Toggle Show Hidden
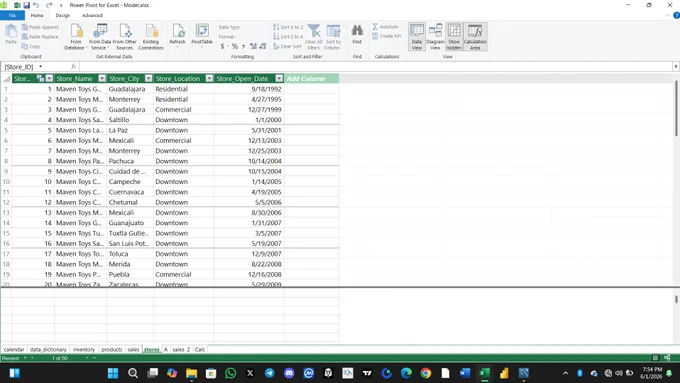 tap(454, 37)
